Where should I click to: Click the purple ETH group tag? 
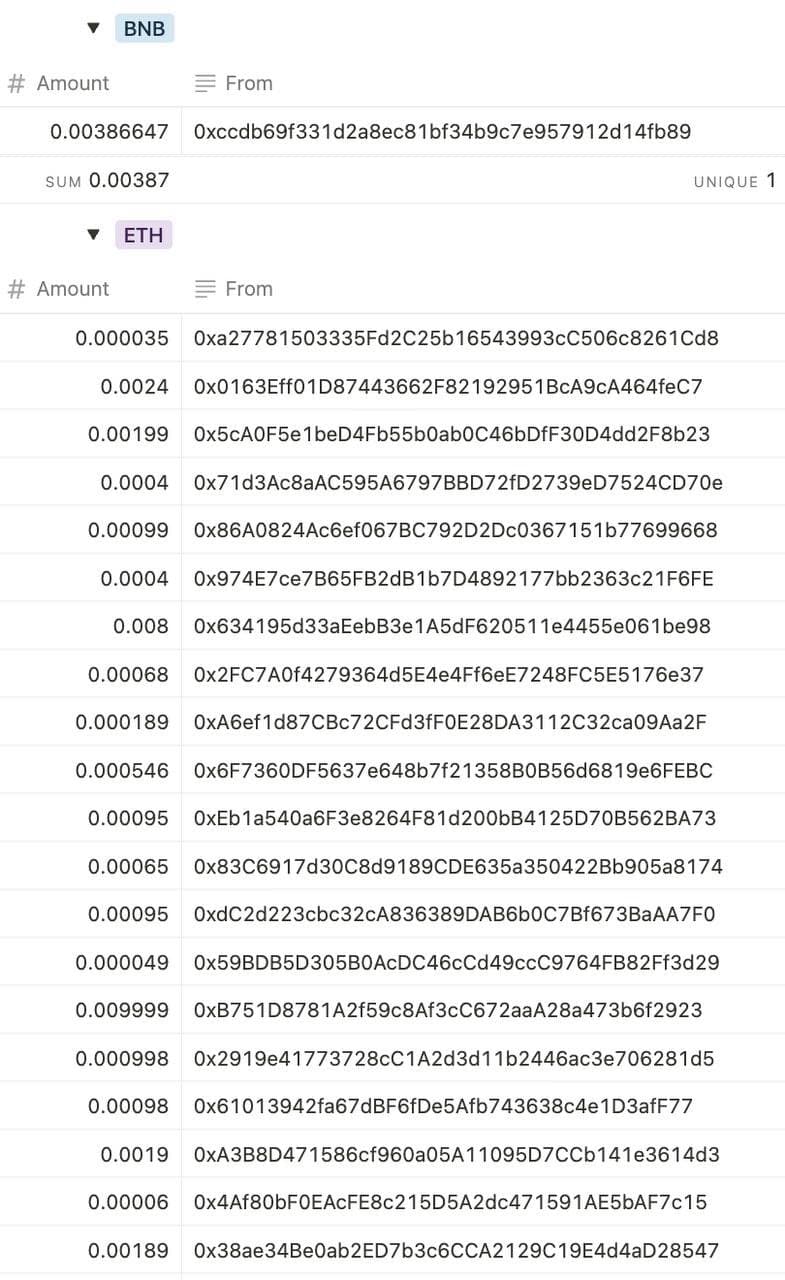[144, 235]
